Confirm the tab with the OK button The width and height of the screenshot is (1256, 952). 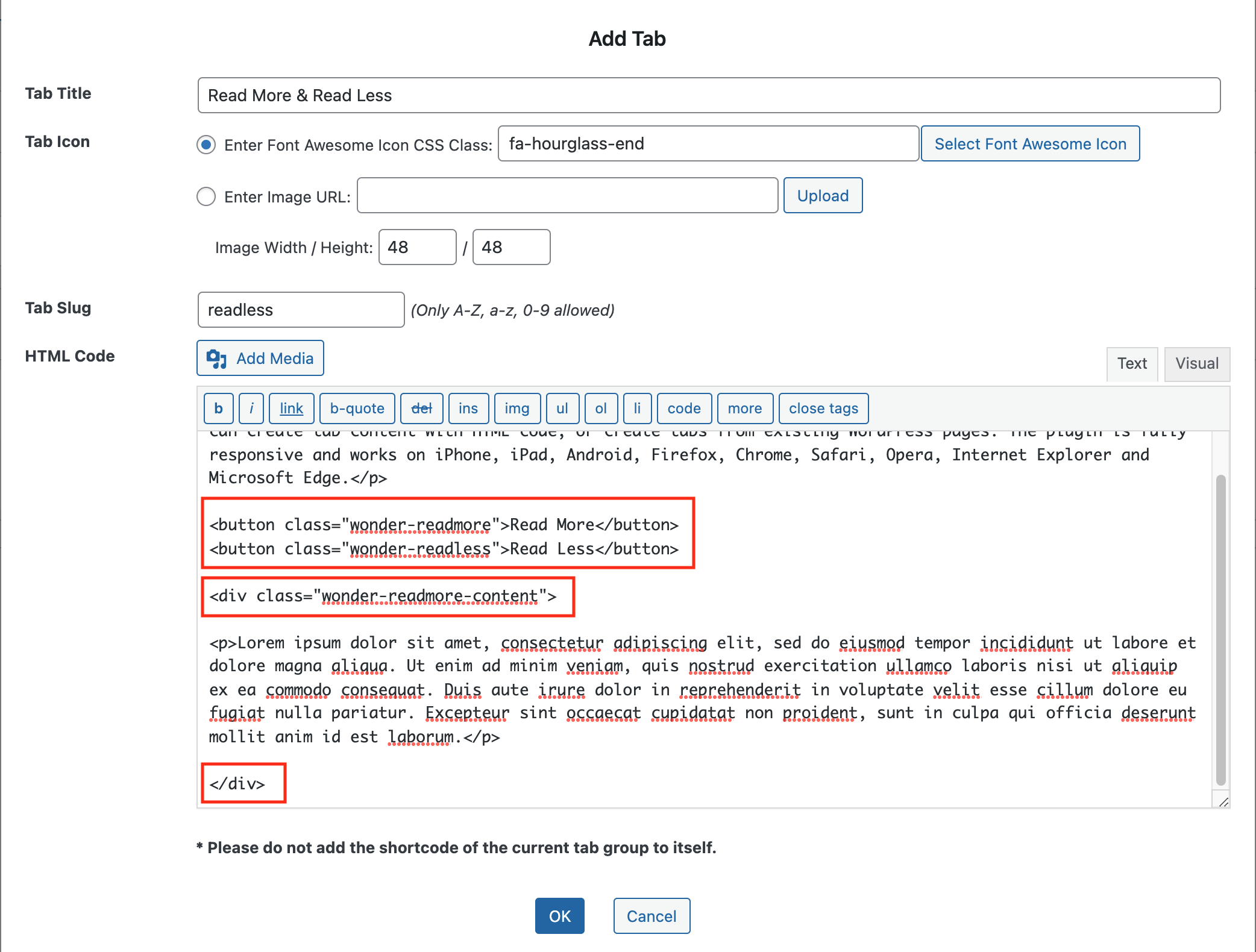[559, 916]
